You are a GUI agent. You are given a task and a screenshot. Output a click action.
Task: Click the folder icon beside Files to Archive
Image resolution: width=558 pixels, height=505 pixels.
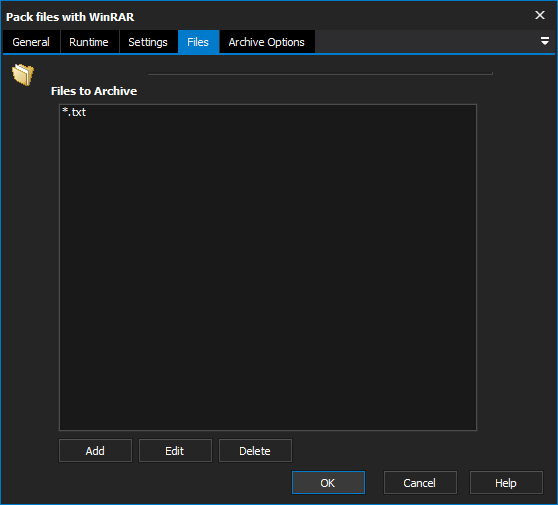[x=23, y=74]
